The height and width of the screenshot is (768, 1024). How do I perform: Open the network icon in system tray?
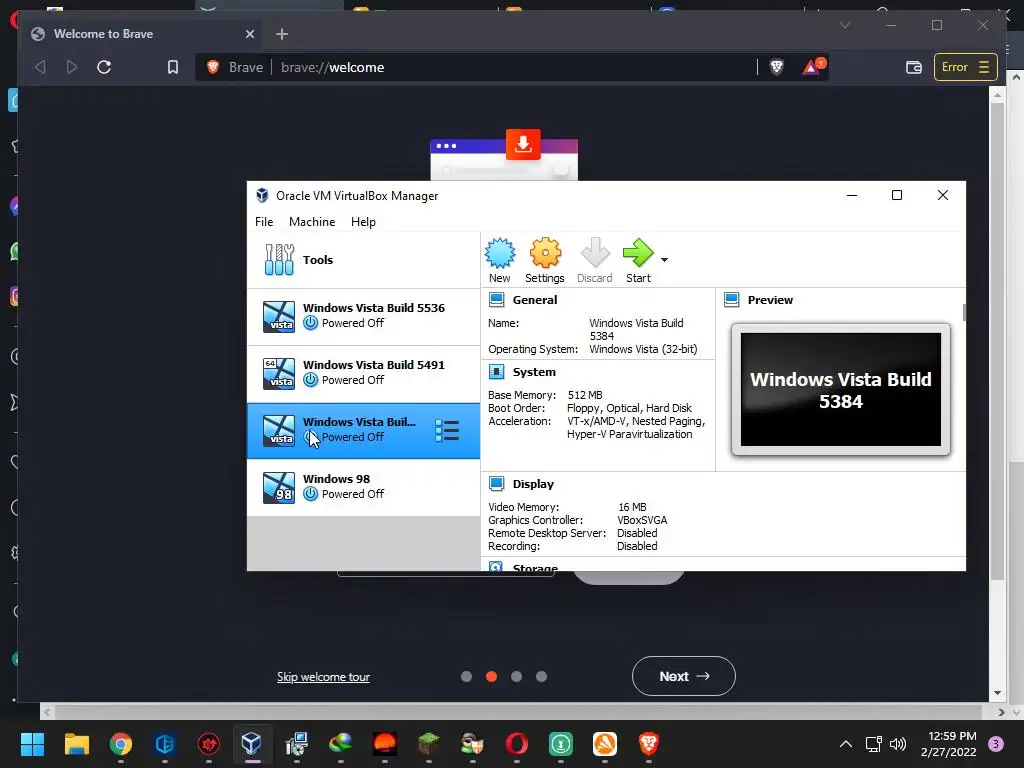click(873, 744)
